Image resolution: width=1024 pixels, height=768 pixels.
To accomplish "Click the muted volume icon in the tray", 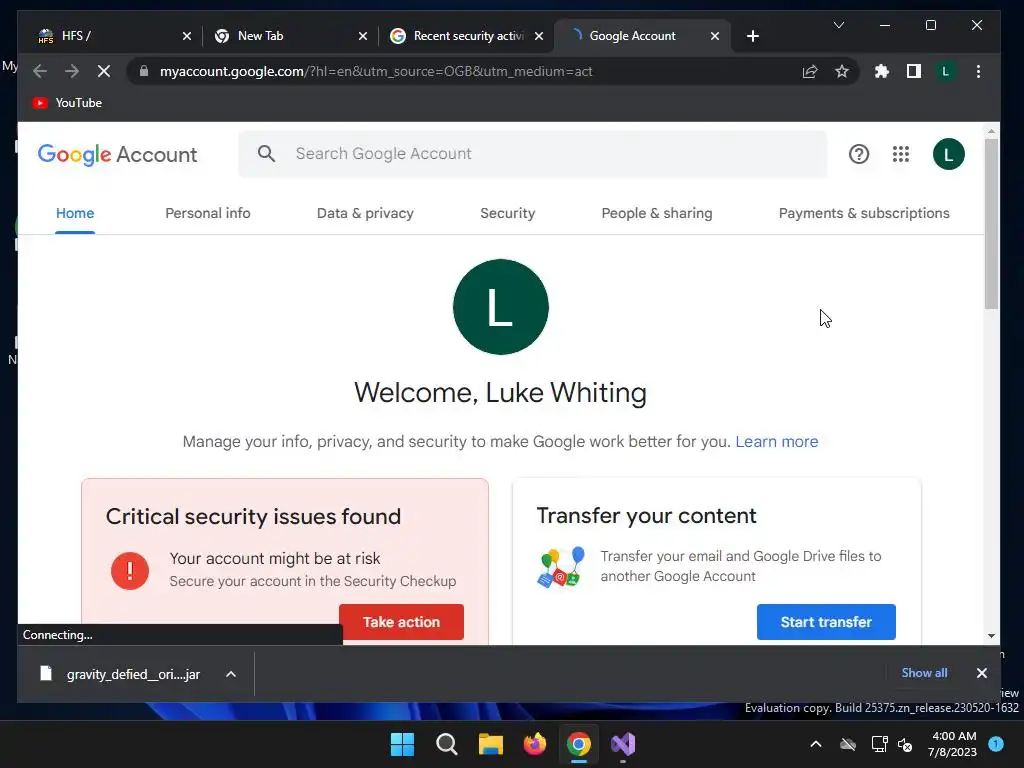I will pos(905,744).
